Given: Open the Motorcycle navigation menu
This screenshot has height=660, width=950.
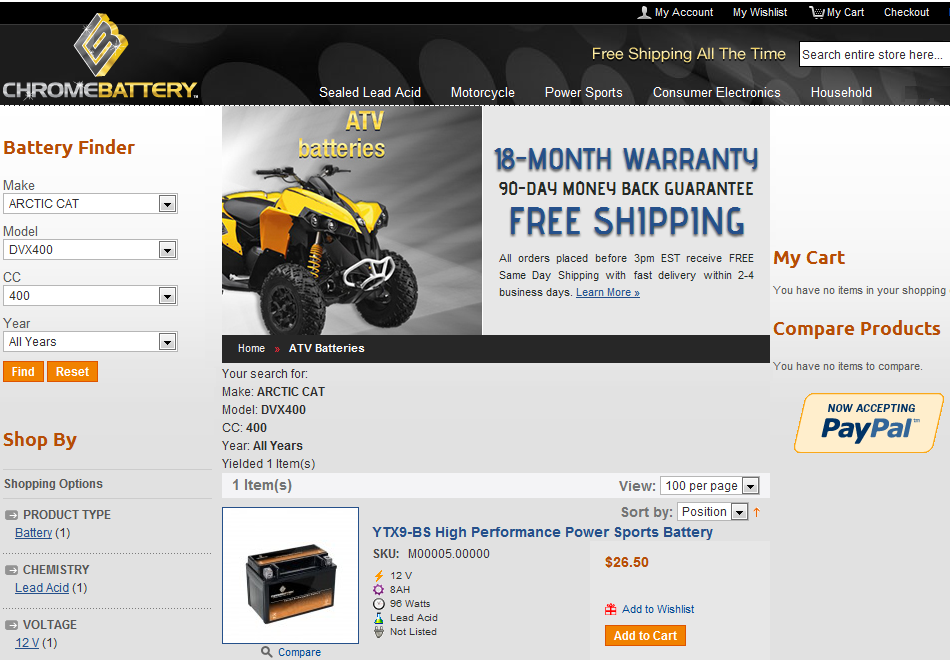Looking at the screenshot, I should 483,93.
